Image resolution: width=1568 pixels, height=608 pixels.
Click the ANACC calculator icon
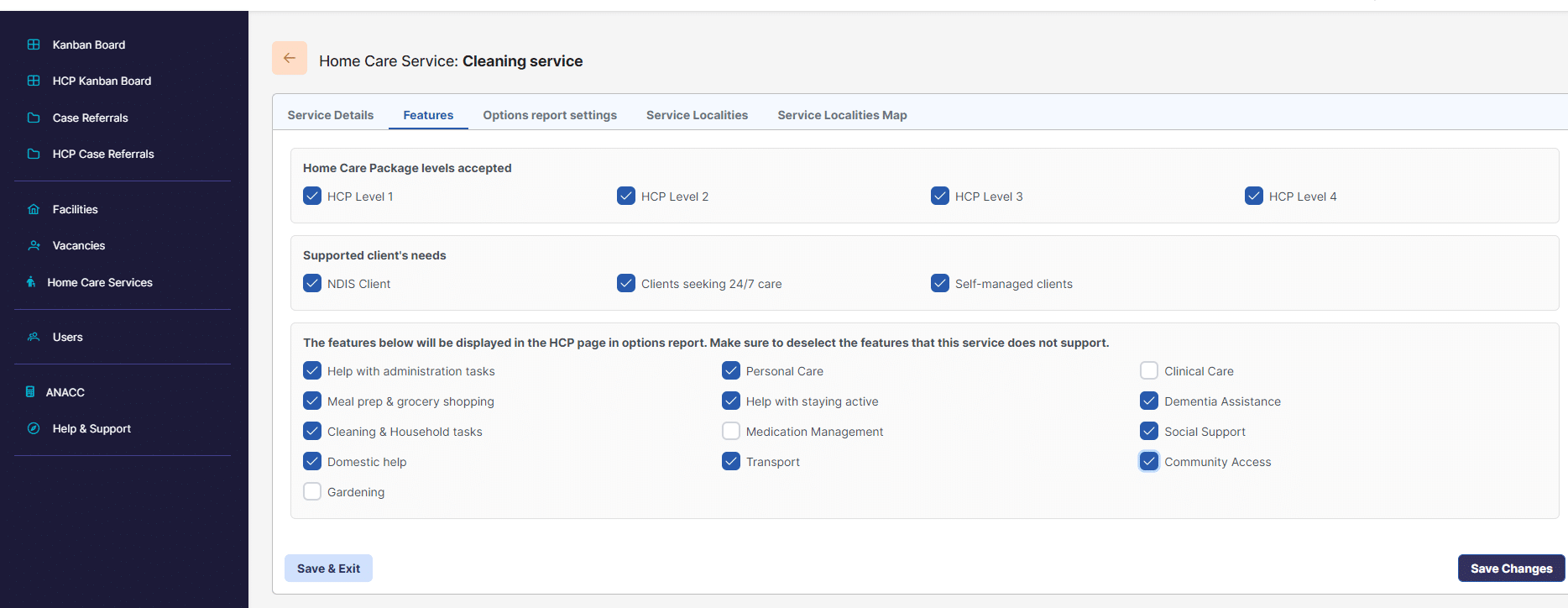(30, 392)
